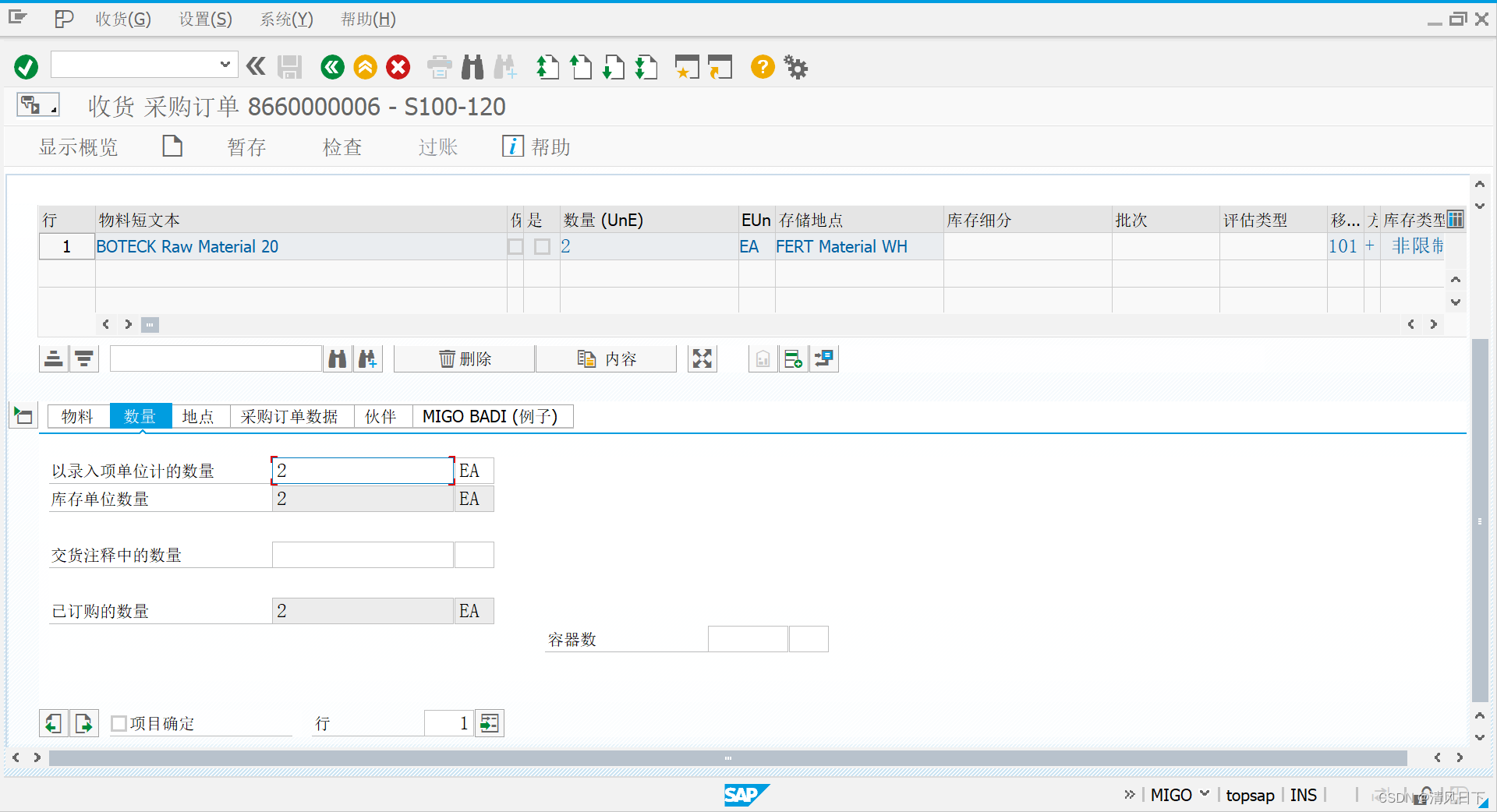The width and height of the screenshot is (1497, 812).
Task: Click sort ascending icon below table
Action: coord(53,358)
